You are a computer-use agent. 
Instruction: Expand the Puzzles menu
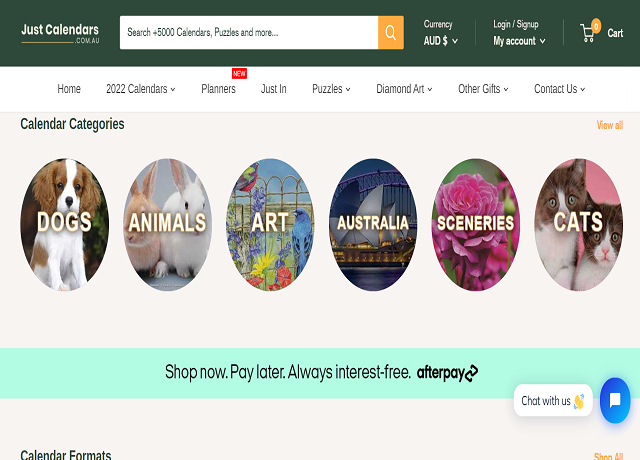(x=331, y=89)
